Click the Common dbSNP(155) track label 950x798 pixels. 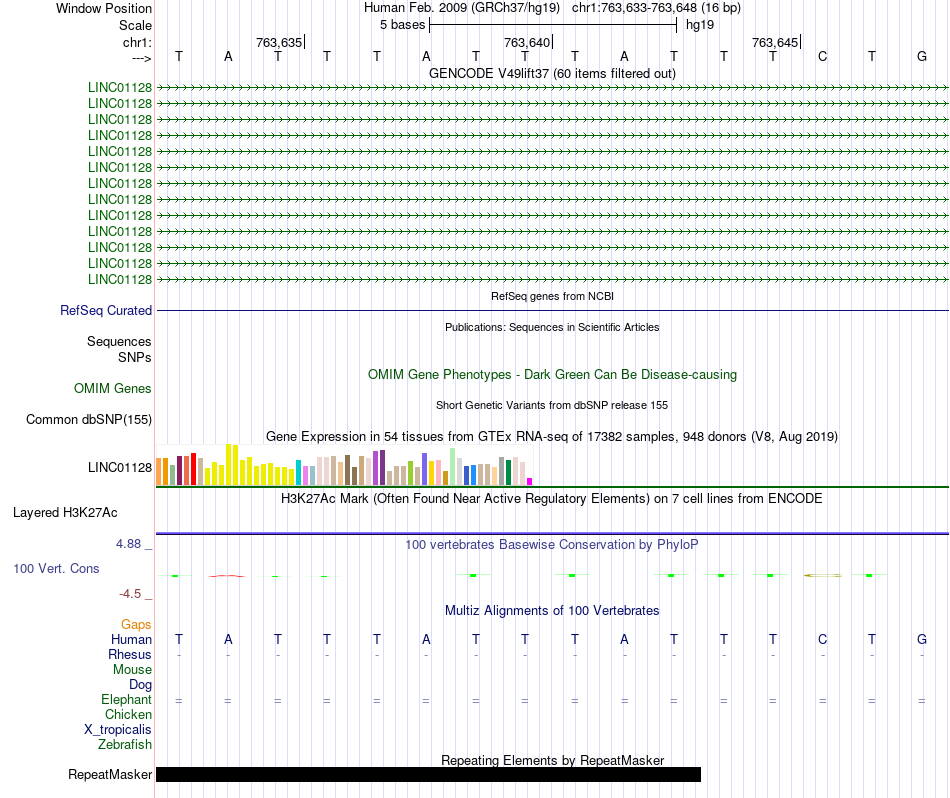[89, 419]
